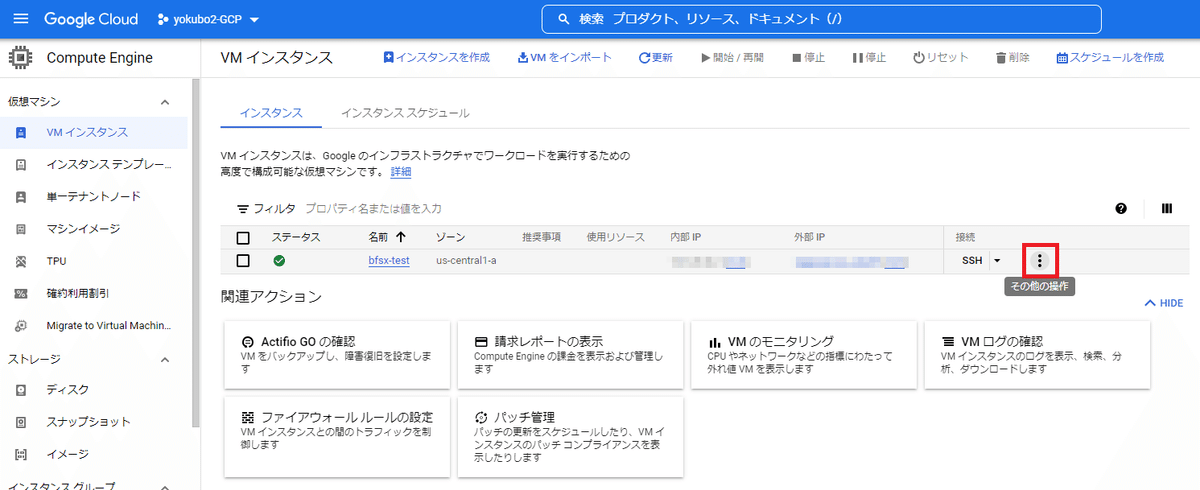The width and height of the screenshot is (1200, 490).
Task: Click the search magnifier icon
Action: coord(565,19)
